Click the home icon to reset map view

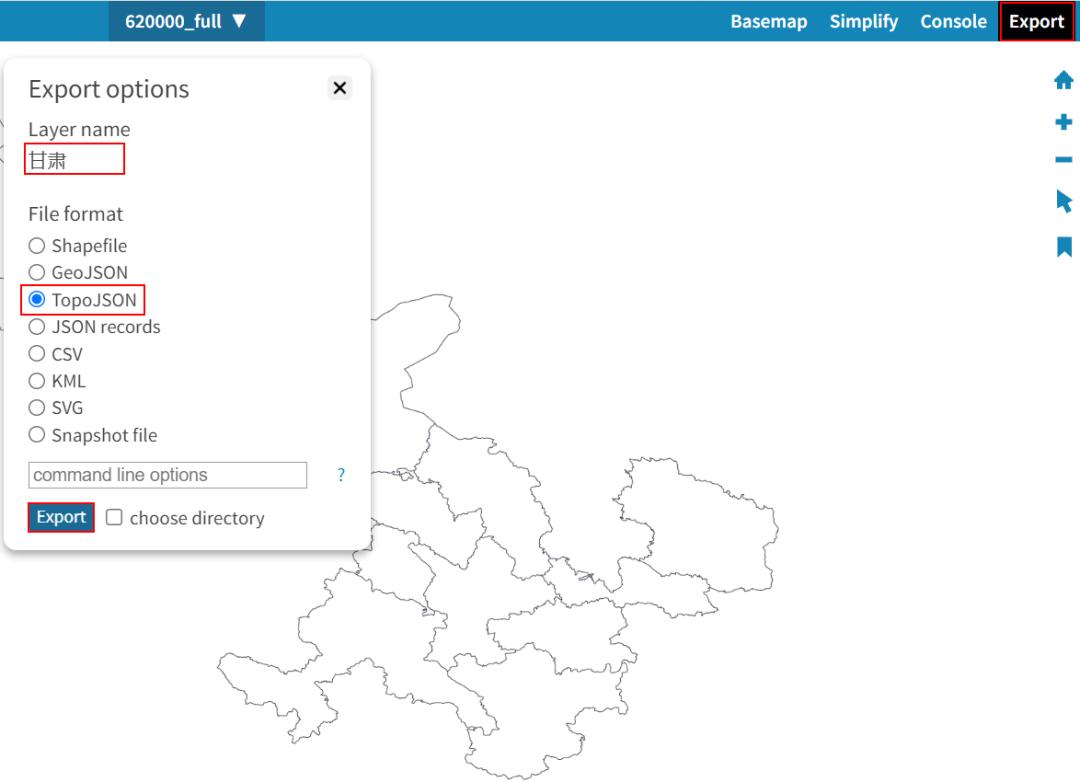(1063, 81)
